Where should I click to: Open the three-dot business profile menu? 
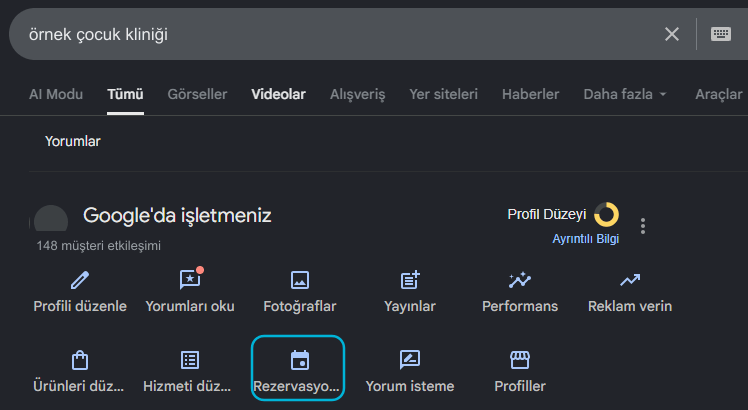(x=643, y=226)
